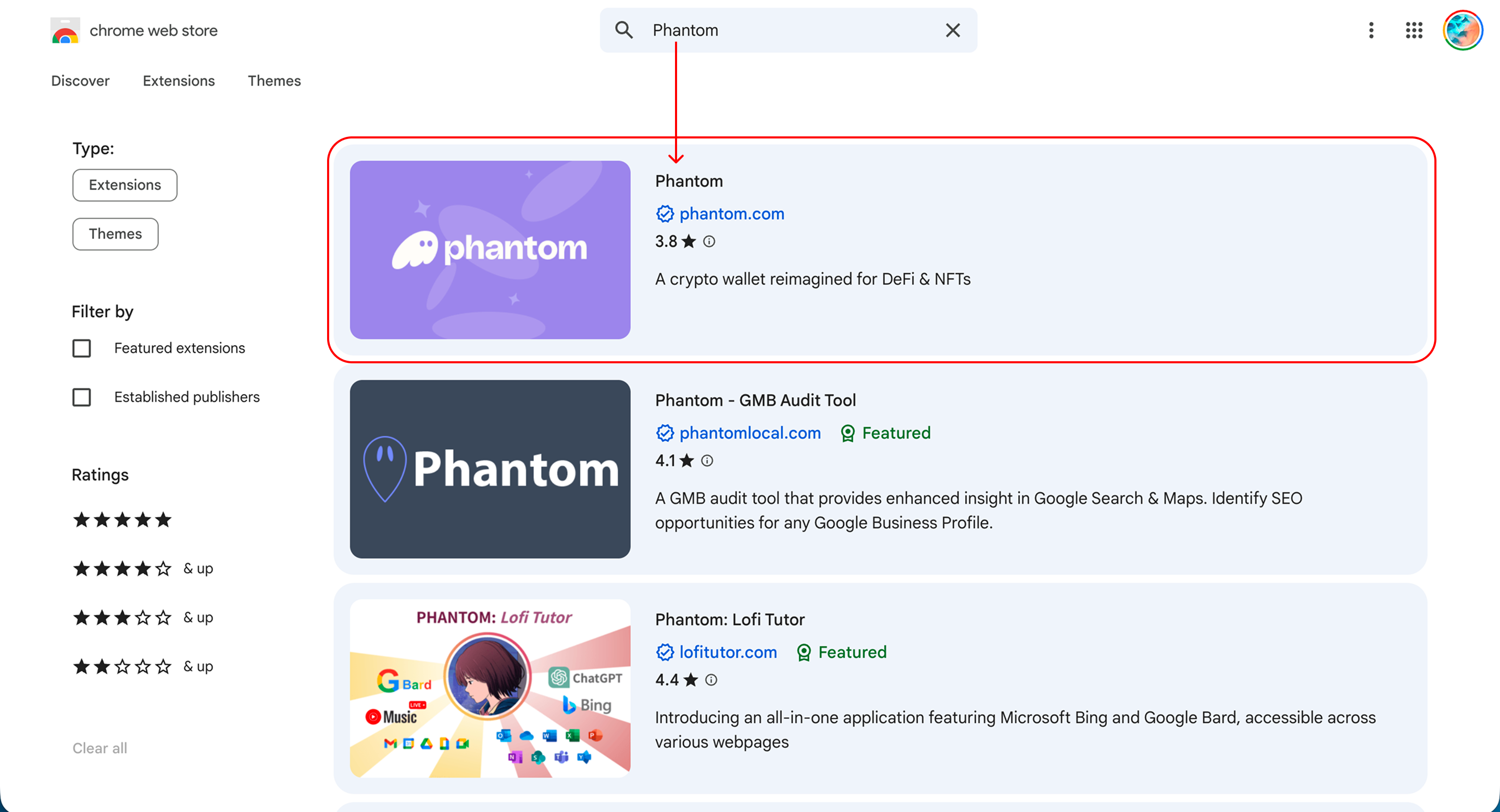Click info icon beside 4.4 rating

[x=711, y=679]
